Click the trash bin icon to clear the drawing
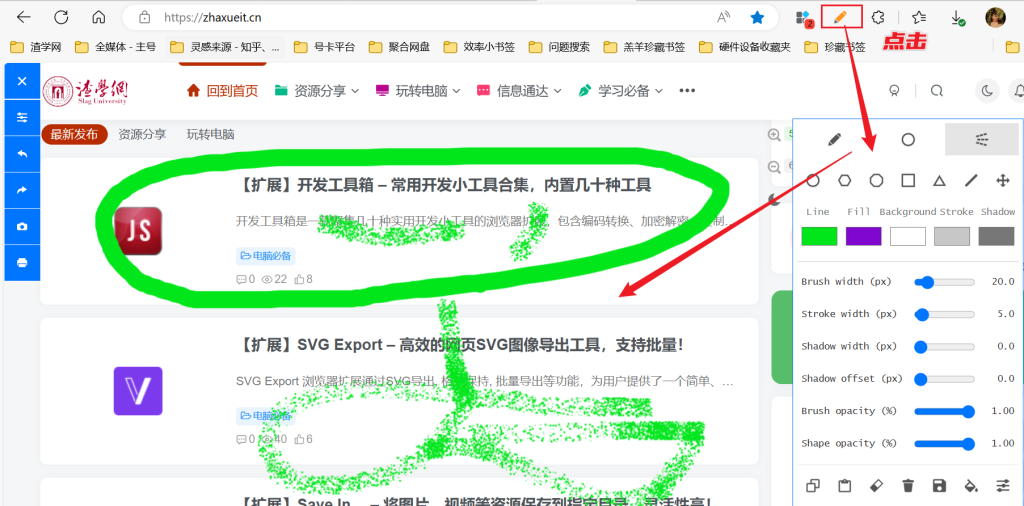 coord(908,486)
